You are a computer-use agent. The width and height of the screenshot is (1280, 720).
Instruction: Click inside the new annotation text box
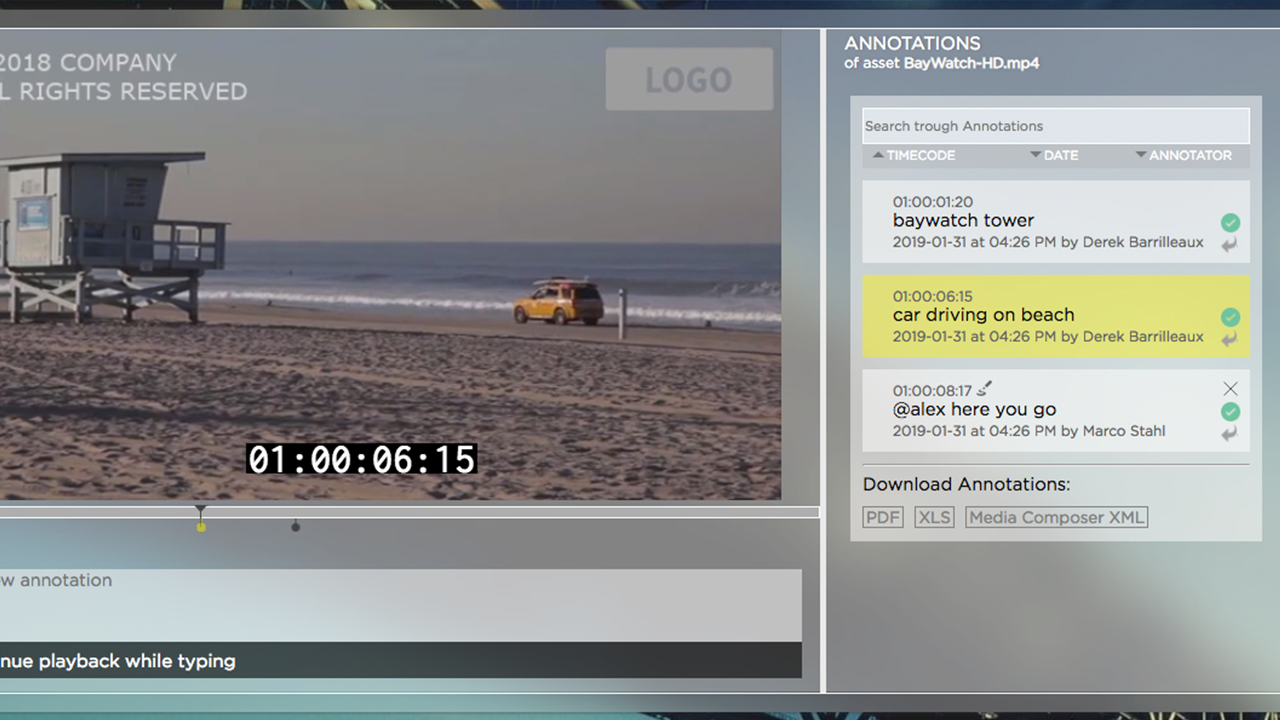click(x=400, y=605)
